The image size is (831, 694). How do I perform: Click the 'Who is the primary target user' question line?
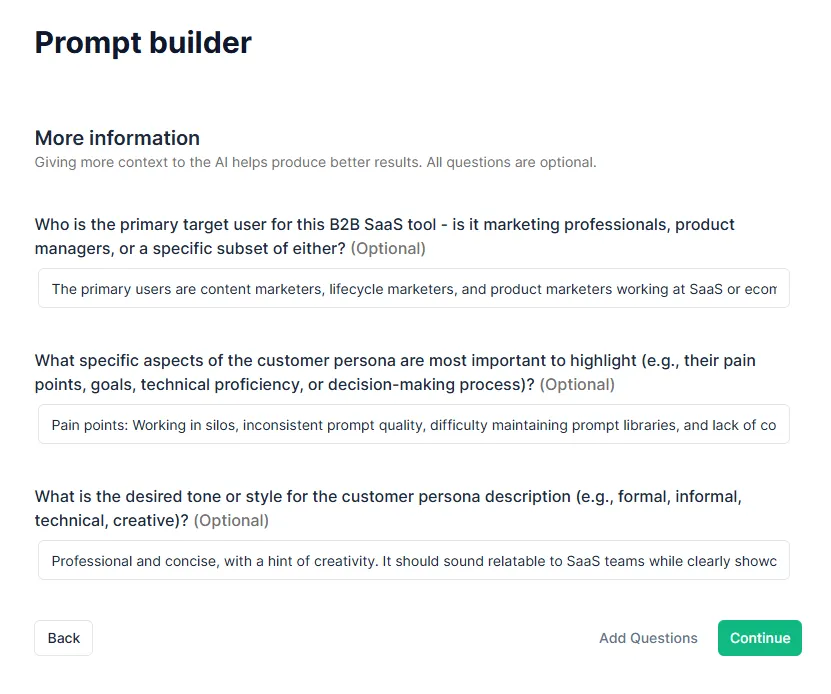[384, 225]
